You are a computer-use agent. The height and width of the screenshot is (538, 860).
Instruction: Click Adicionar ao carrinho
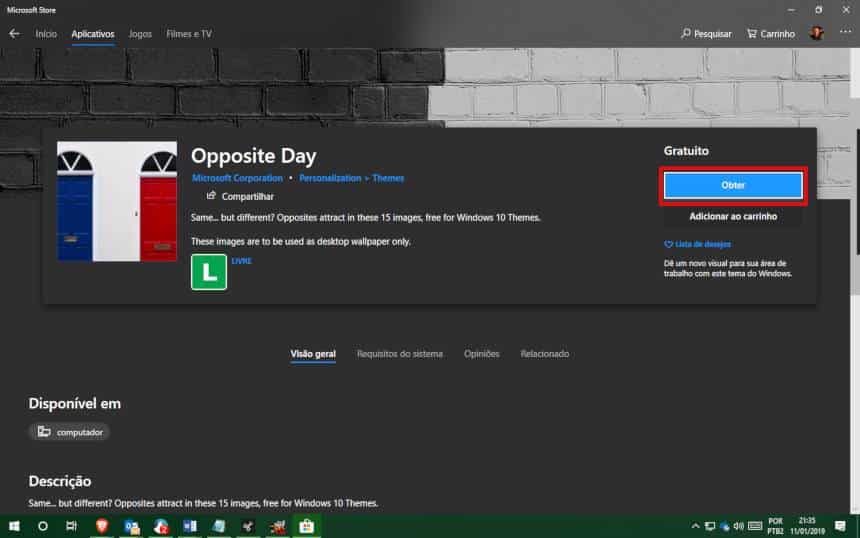click(x=733, y=217)
